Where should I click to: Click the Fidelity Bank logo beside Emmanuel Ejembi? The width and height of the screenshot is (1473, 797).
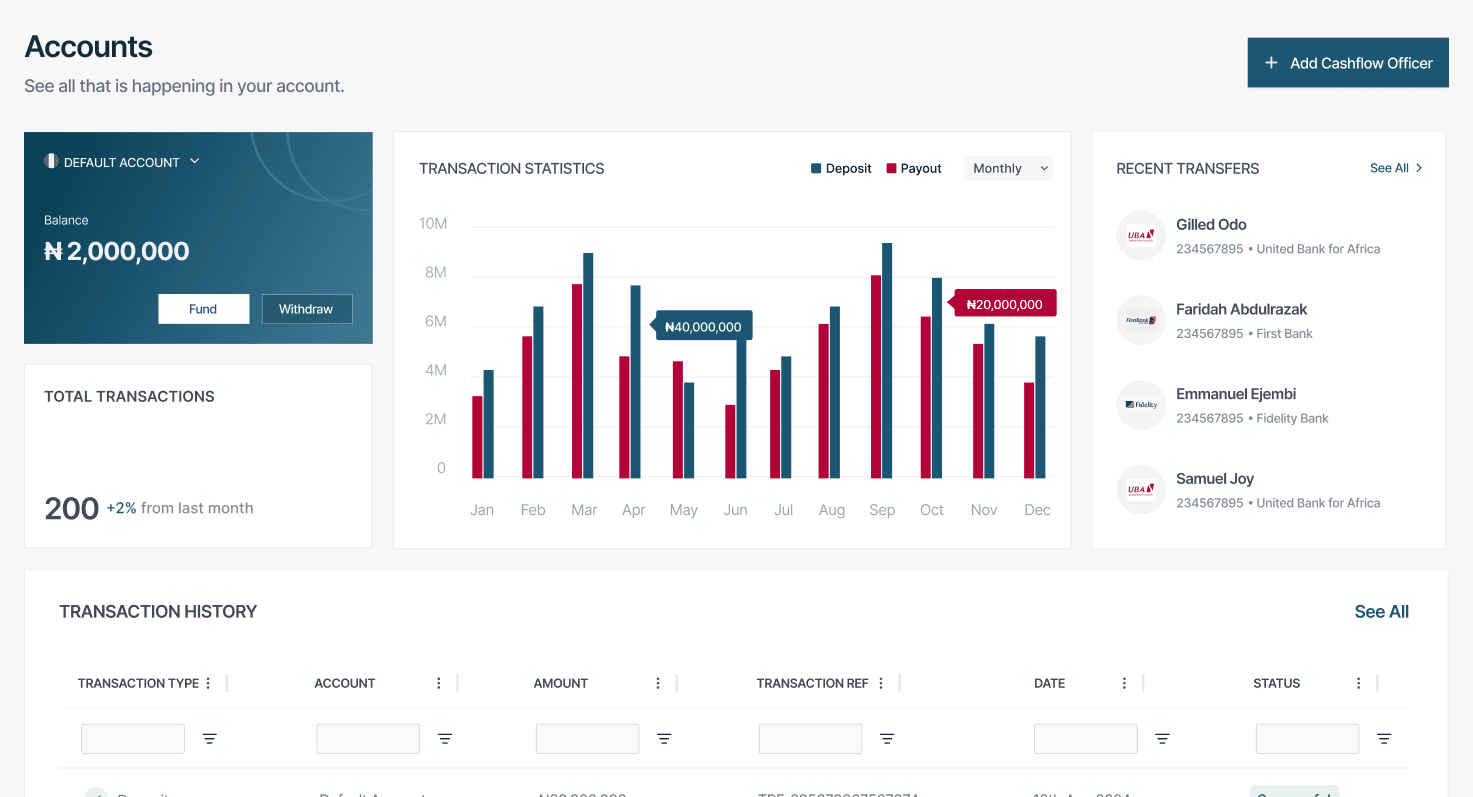point(1141,404)
